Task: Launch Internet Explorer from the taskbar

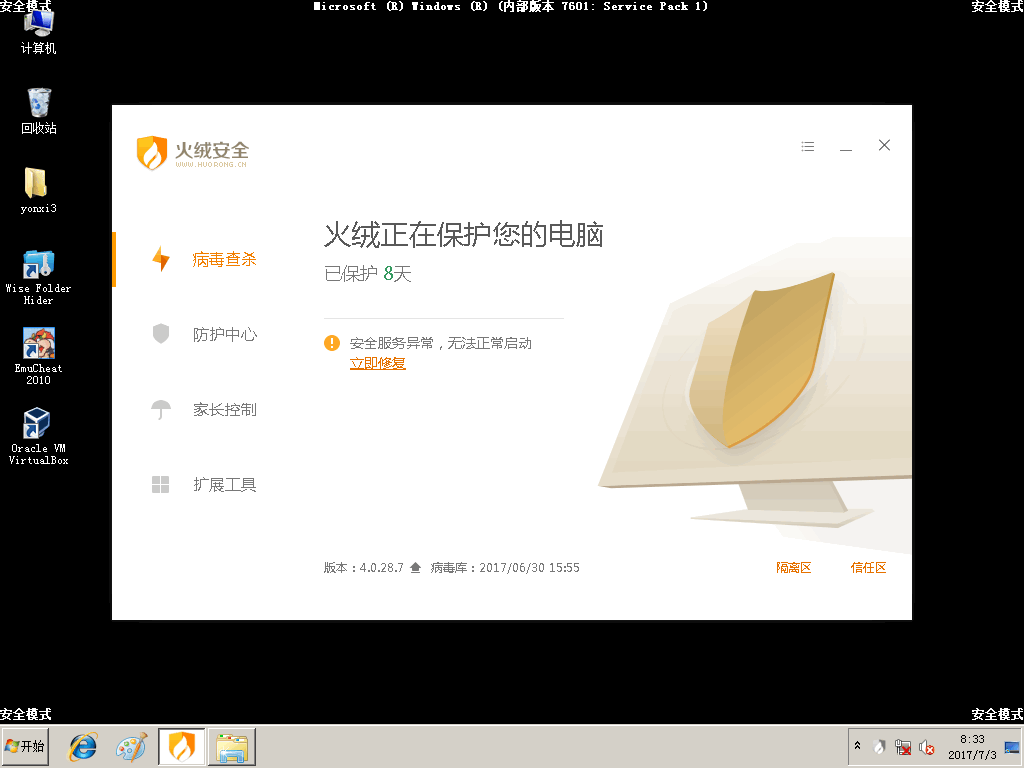Action: pyautogui.click(x=82, y=747)
